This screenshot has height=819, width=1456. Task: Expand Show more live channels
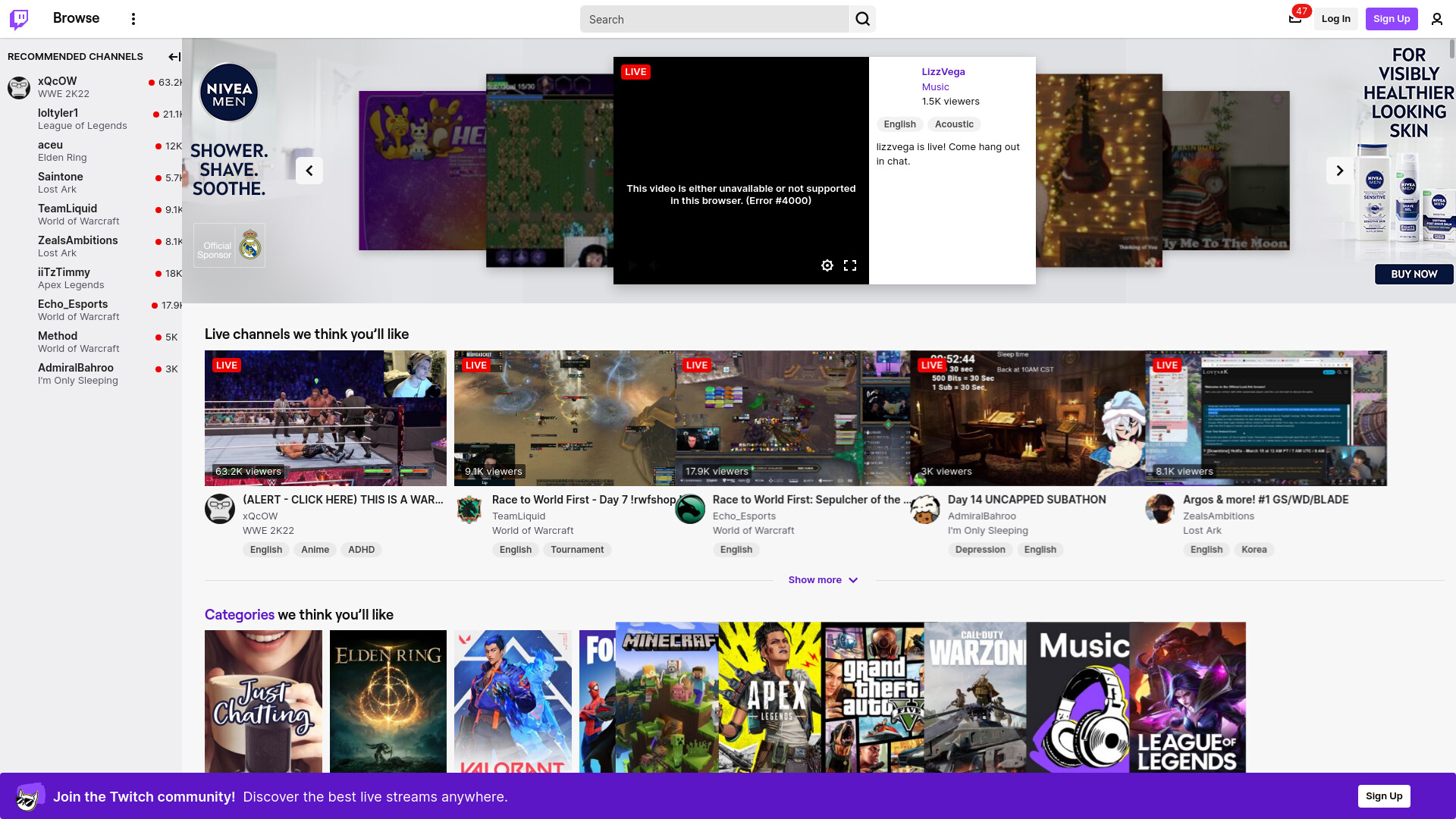[x=824, y=580]
